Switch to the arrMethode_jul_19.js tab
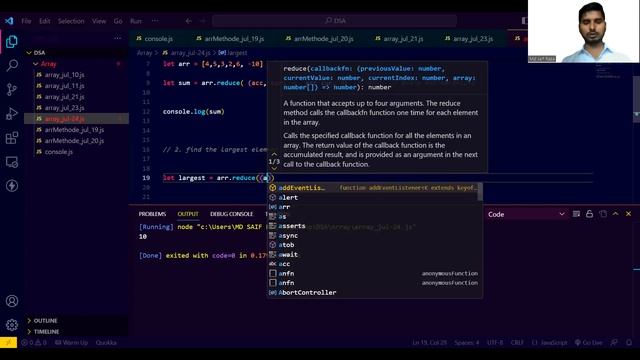Screen dimensions: 640x360 230,39
